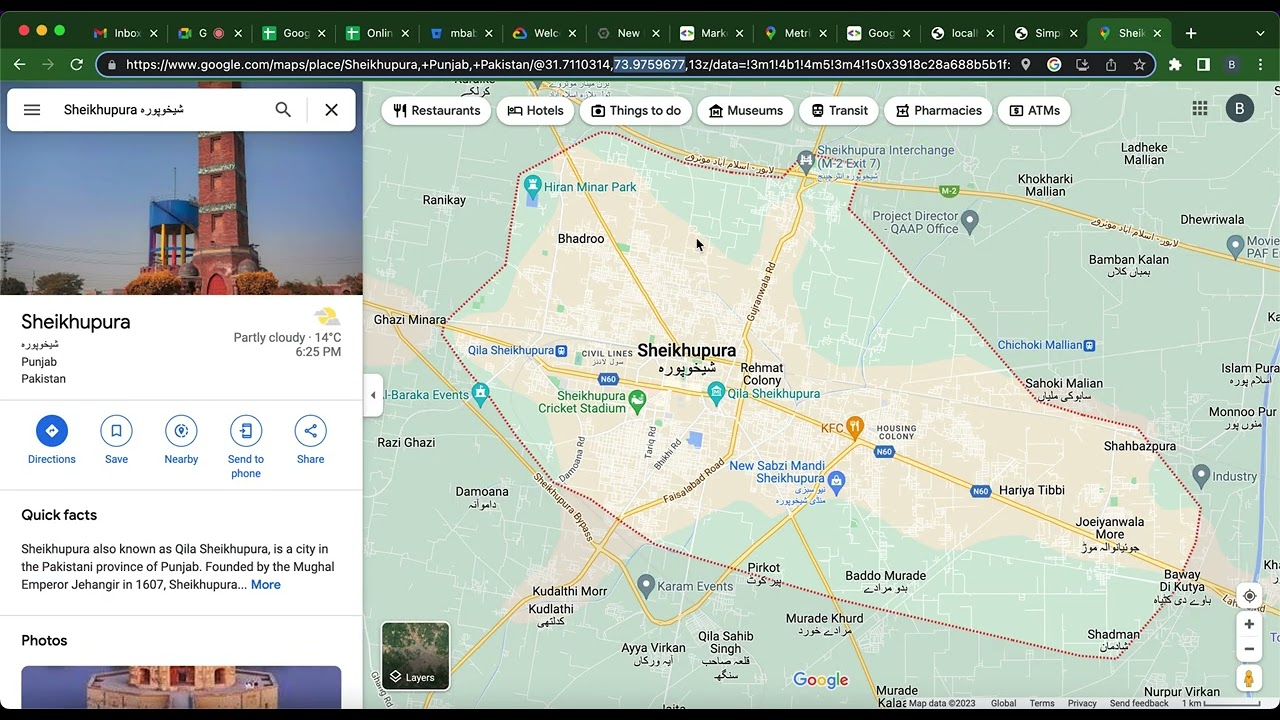Image resolution: width=1280 pixels, height=720 pixels.
Task: Select Hiran Minar Park marker
Action: [533, 186]
